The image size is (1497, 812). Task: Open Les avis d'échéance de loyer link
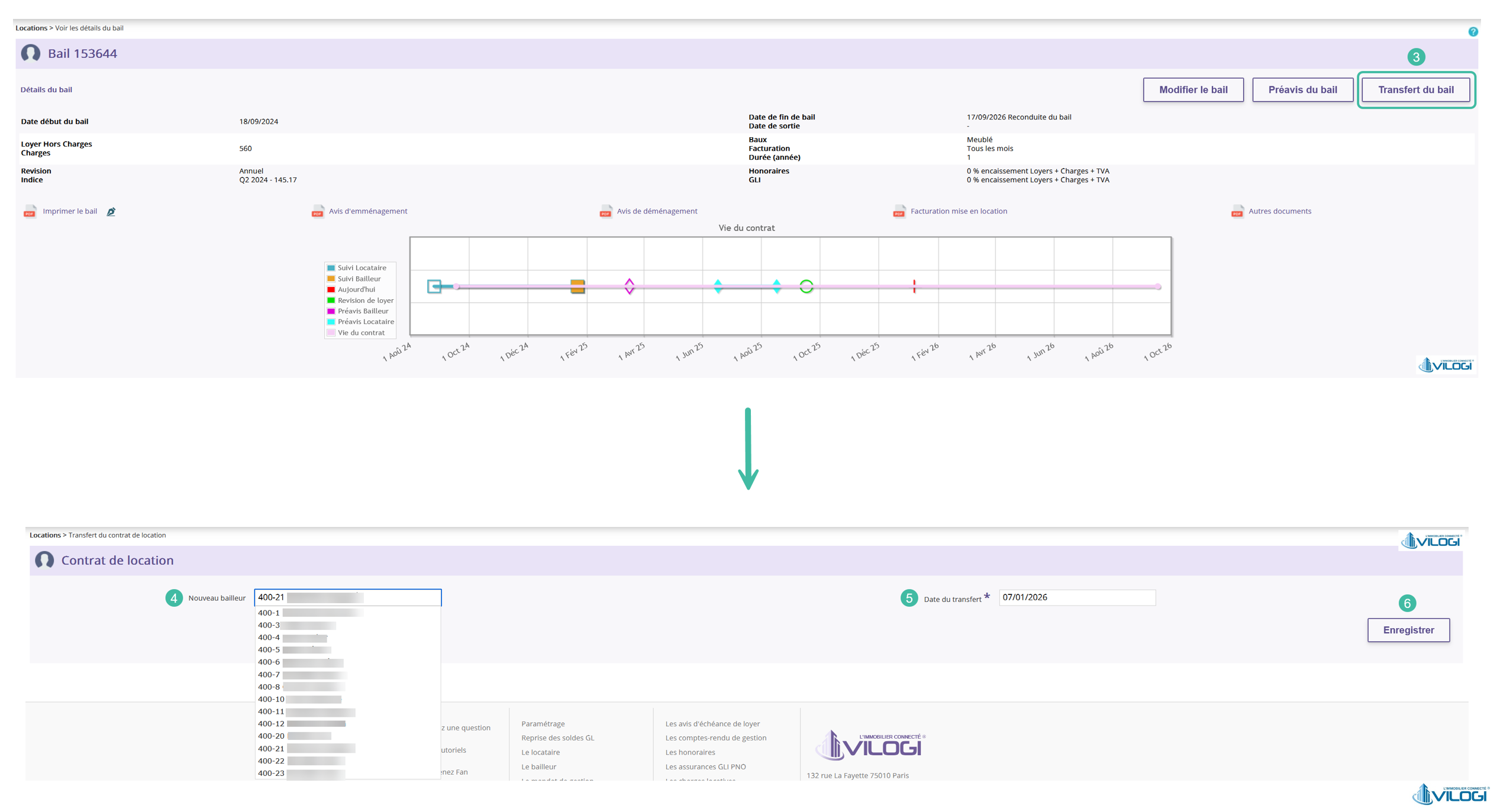712,724
